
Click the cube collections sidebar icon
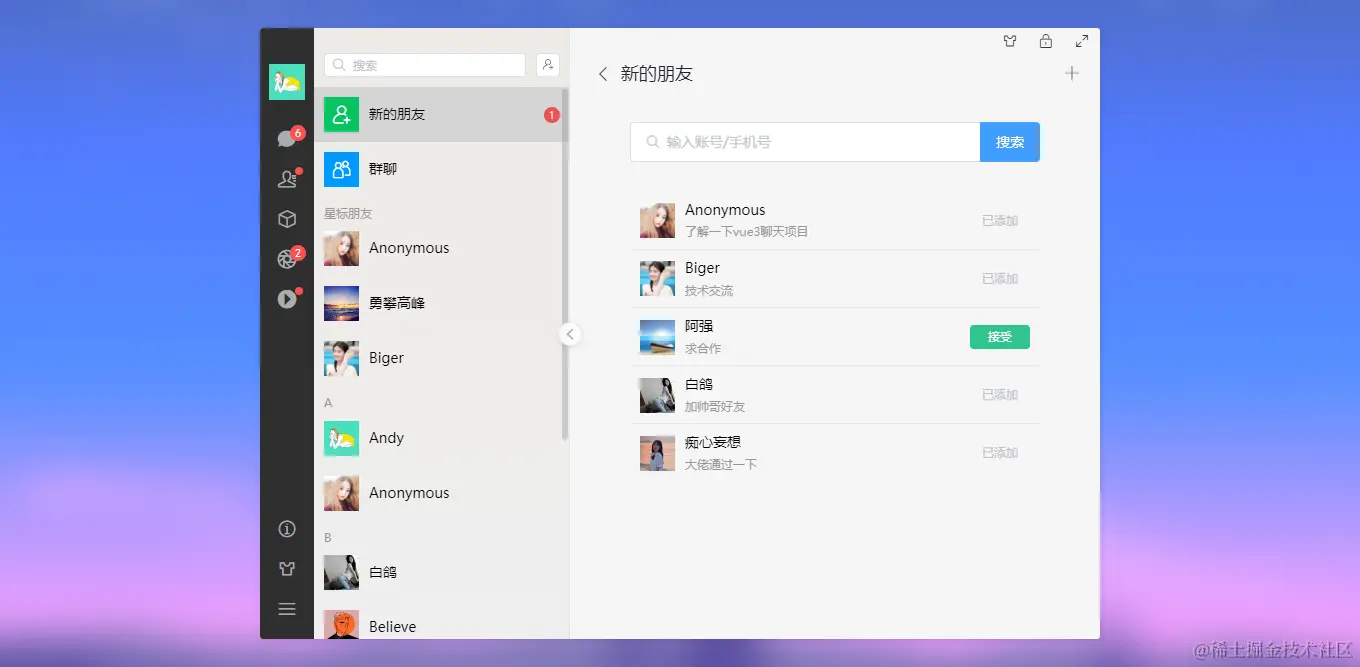click(x=287, y=218)
